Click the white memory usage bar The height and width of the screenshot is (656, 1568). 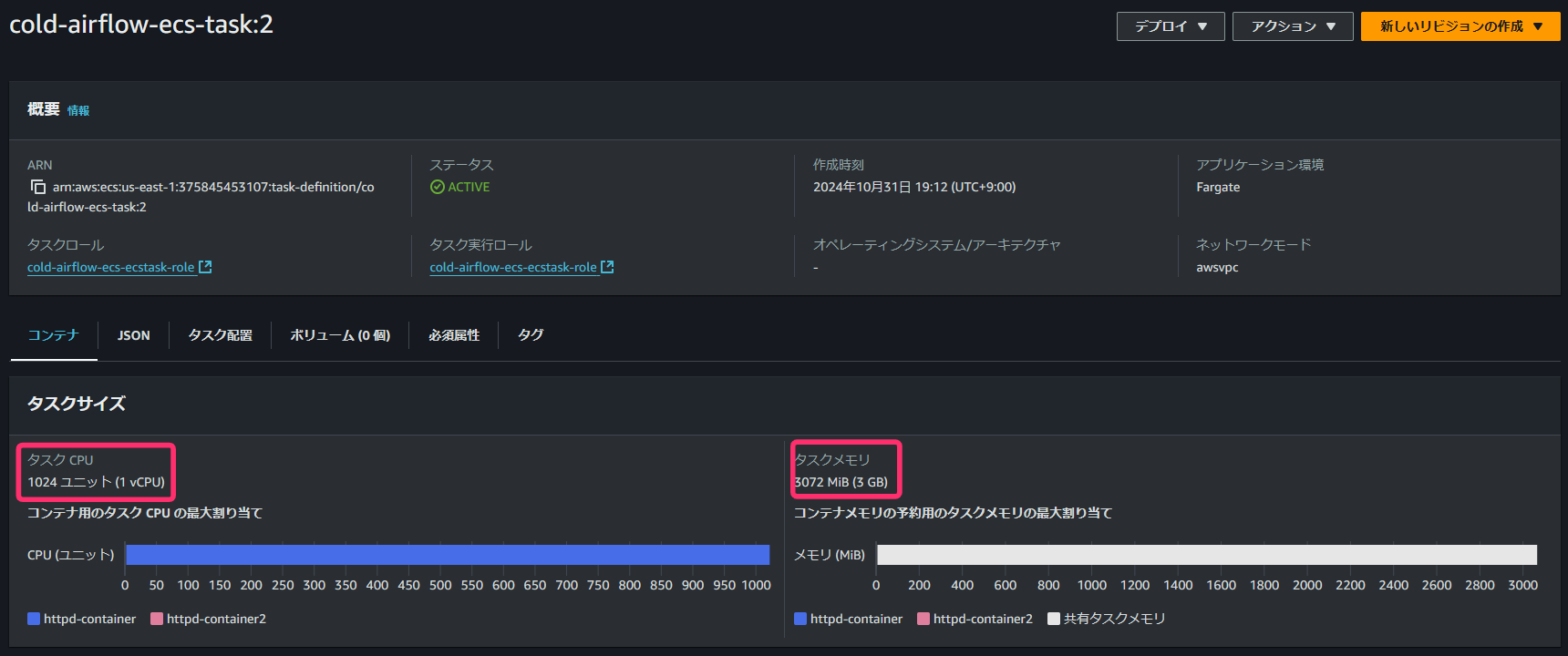(x=1207, y=555)
